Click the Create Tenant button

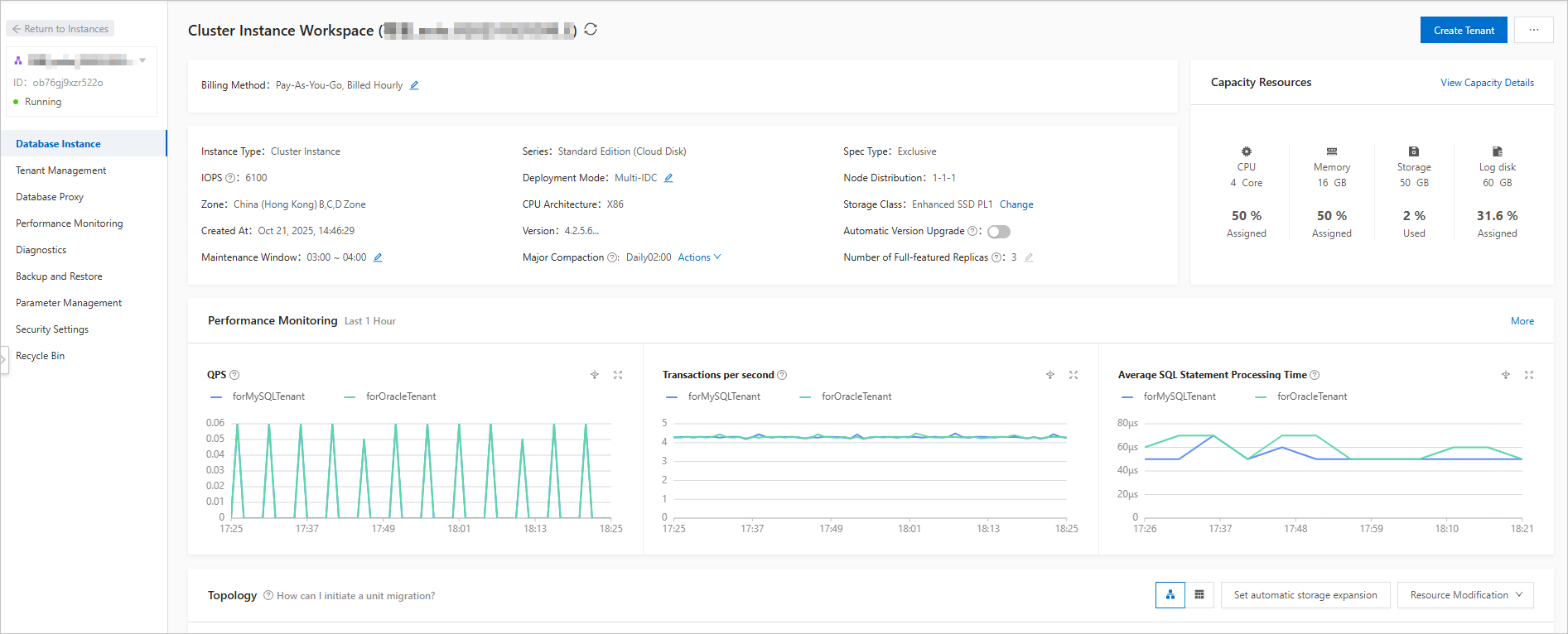pos(1464,31)
